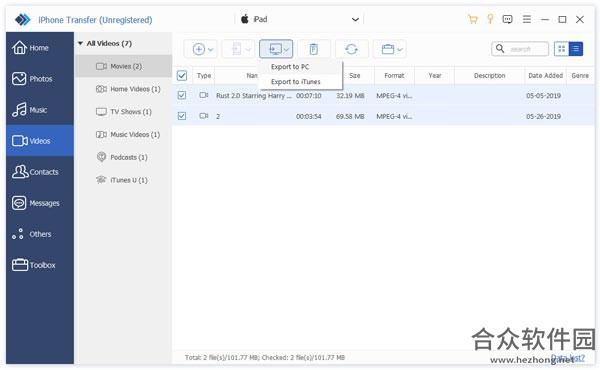Open the Add button dropdown arrow

point(211,49)
